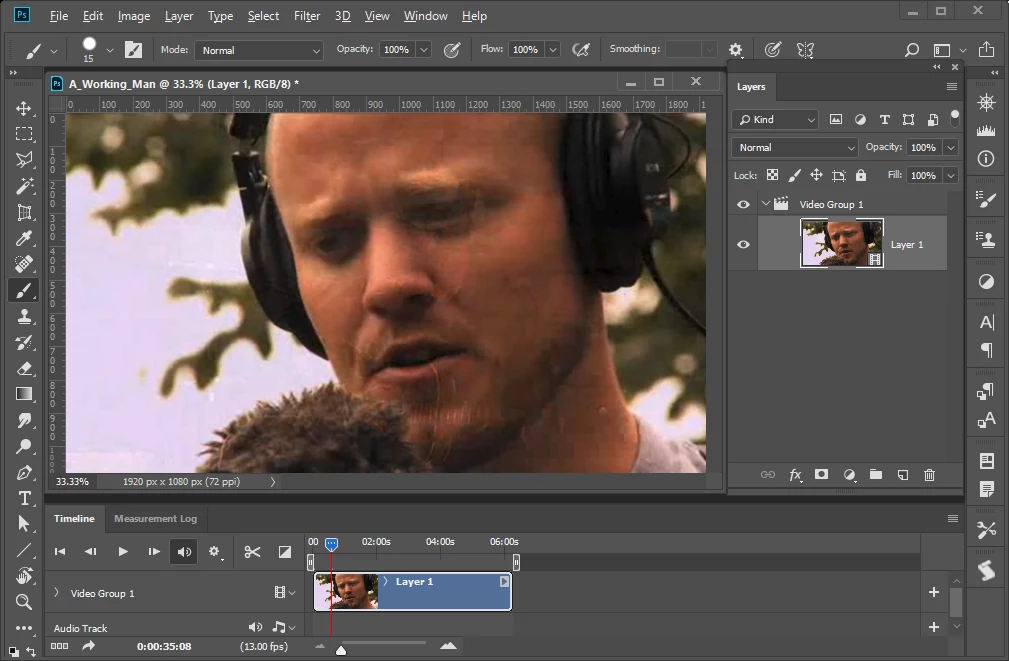Select the Smudge tool
The width and height of the screenshot is (1009, 661).
pyautogui.click(x=24, y=420)
